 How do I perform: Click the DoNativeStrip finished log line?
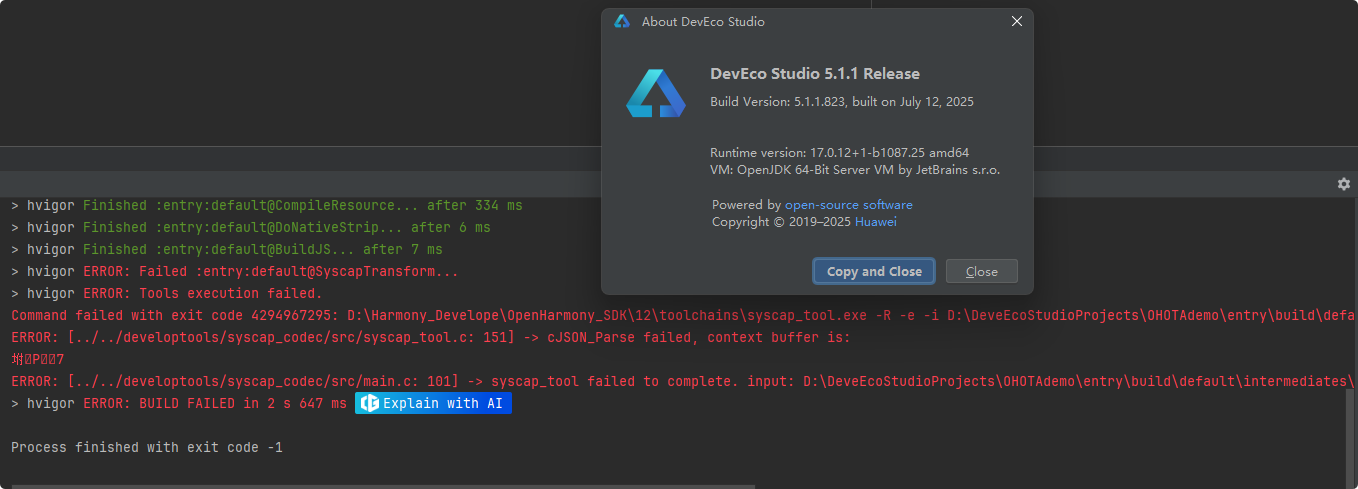[251, 227]
